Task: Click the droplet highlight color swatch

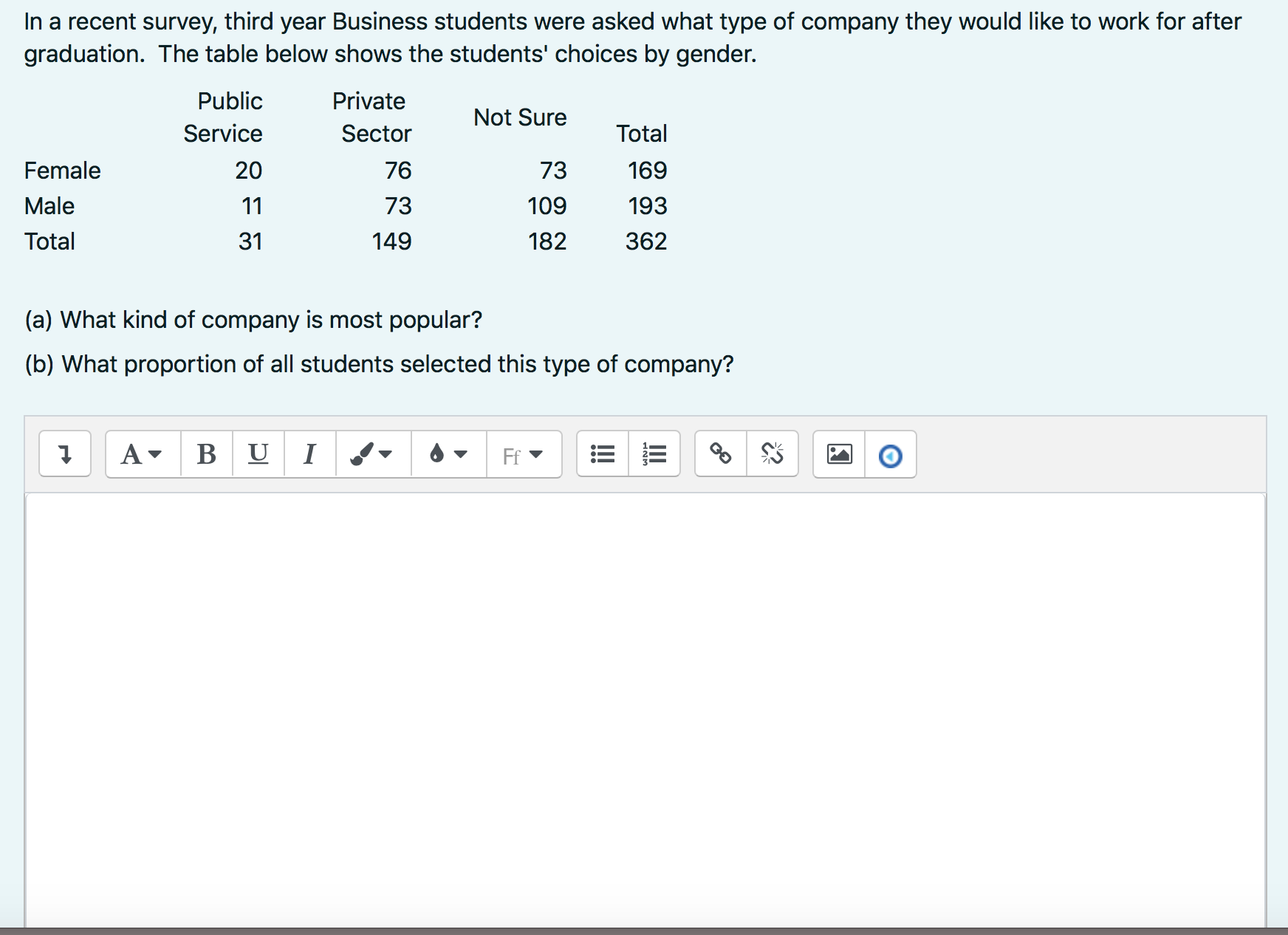Action: tap(436, 453)
